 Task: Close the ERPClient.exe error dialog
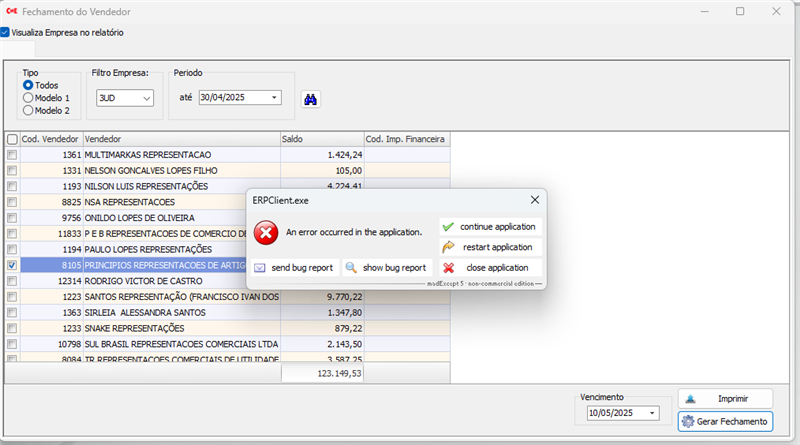(x=535, y=200)
